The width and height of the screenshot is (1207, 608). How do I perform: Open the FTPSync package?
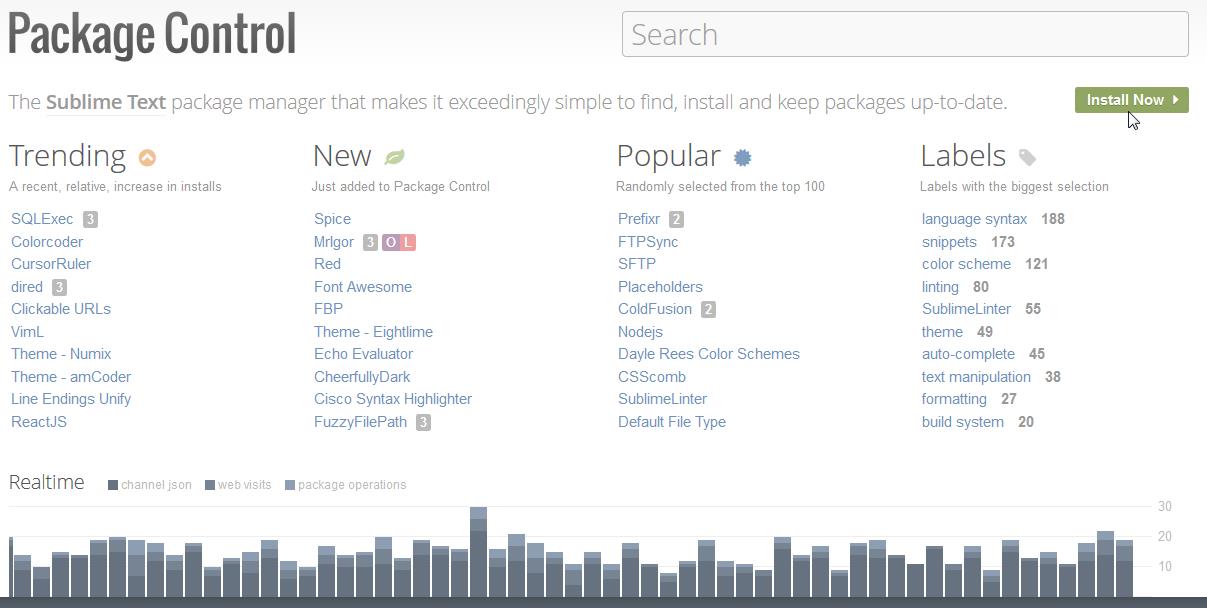point(648,242)
